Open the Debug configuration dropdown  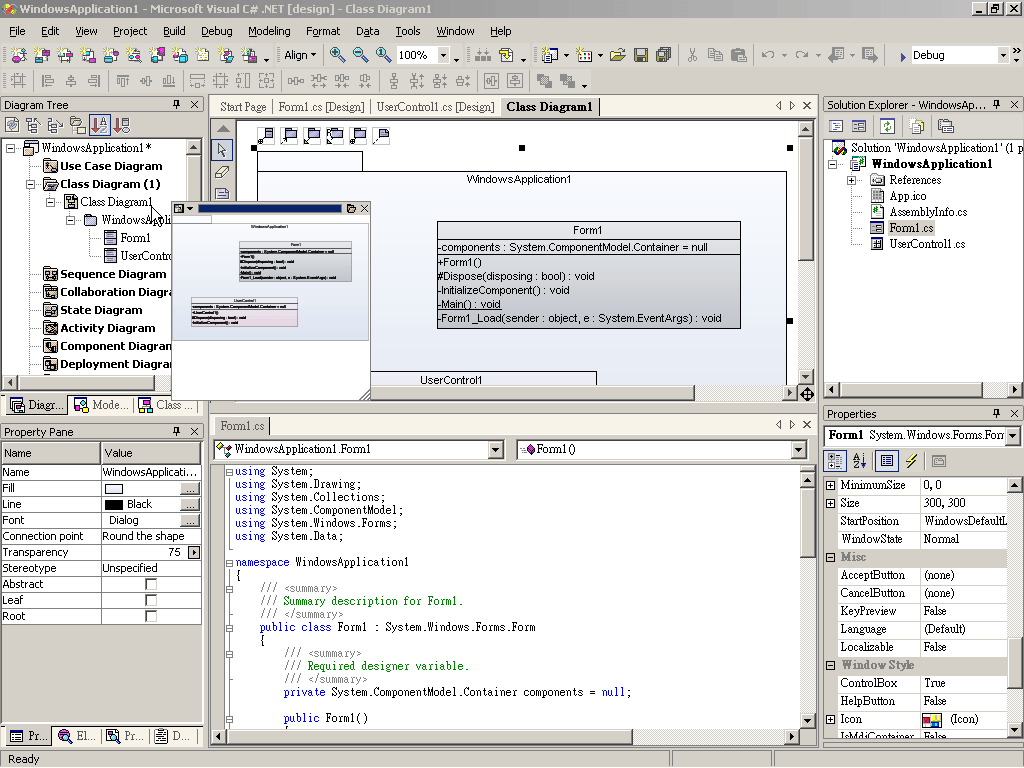1003,56
